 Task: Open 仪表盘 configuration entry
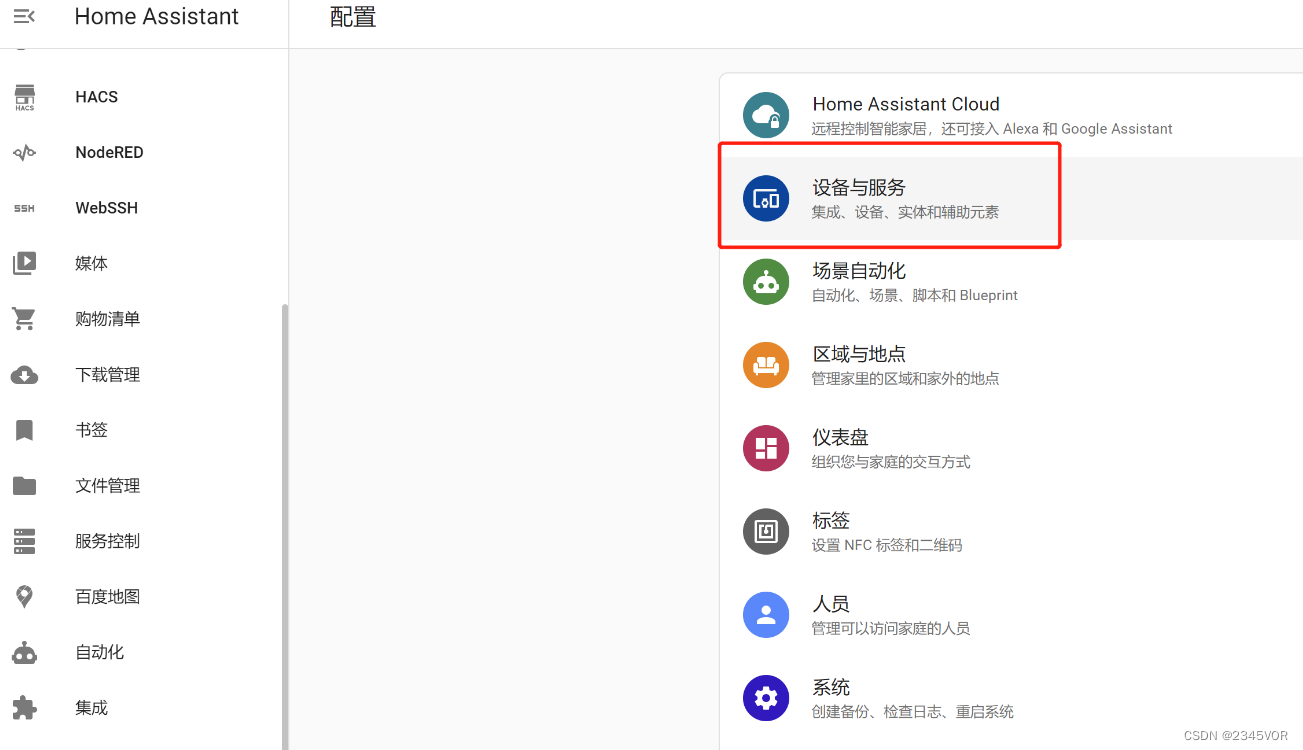tap(1011, 447)
